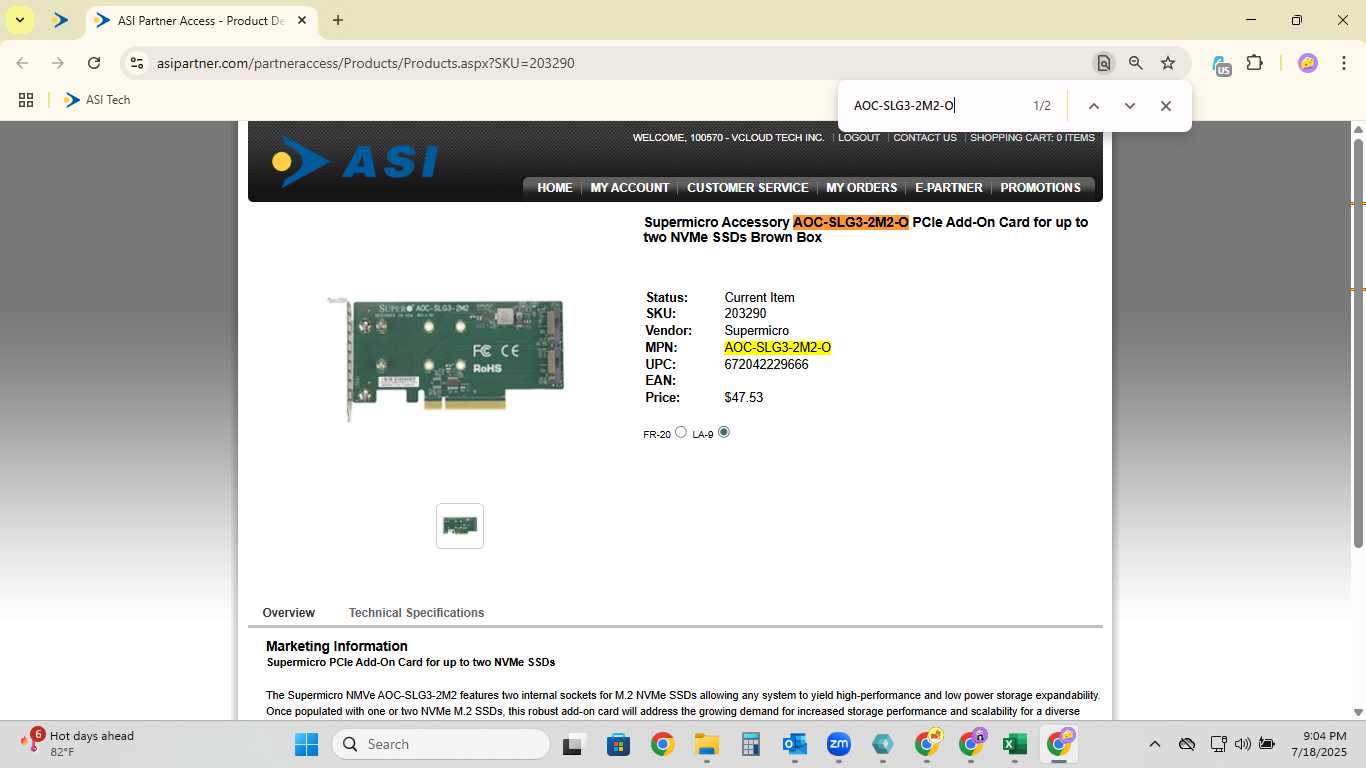Open Outlook from the taskbar
The height and width of the screenshot is (768, 1366).
[x=795, y=744]
